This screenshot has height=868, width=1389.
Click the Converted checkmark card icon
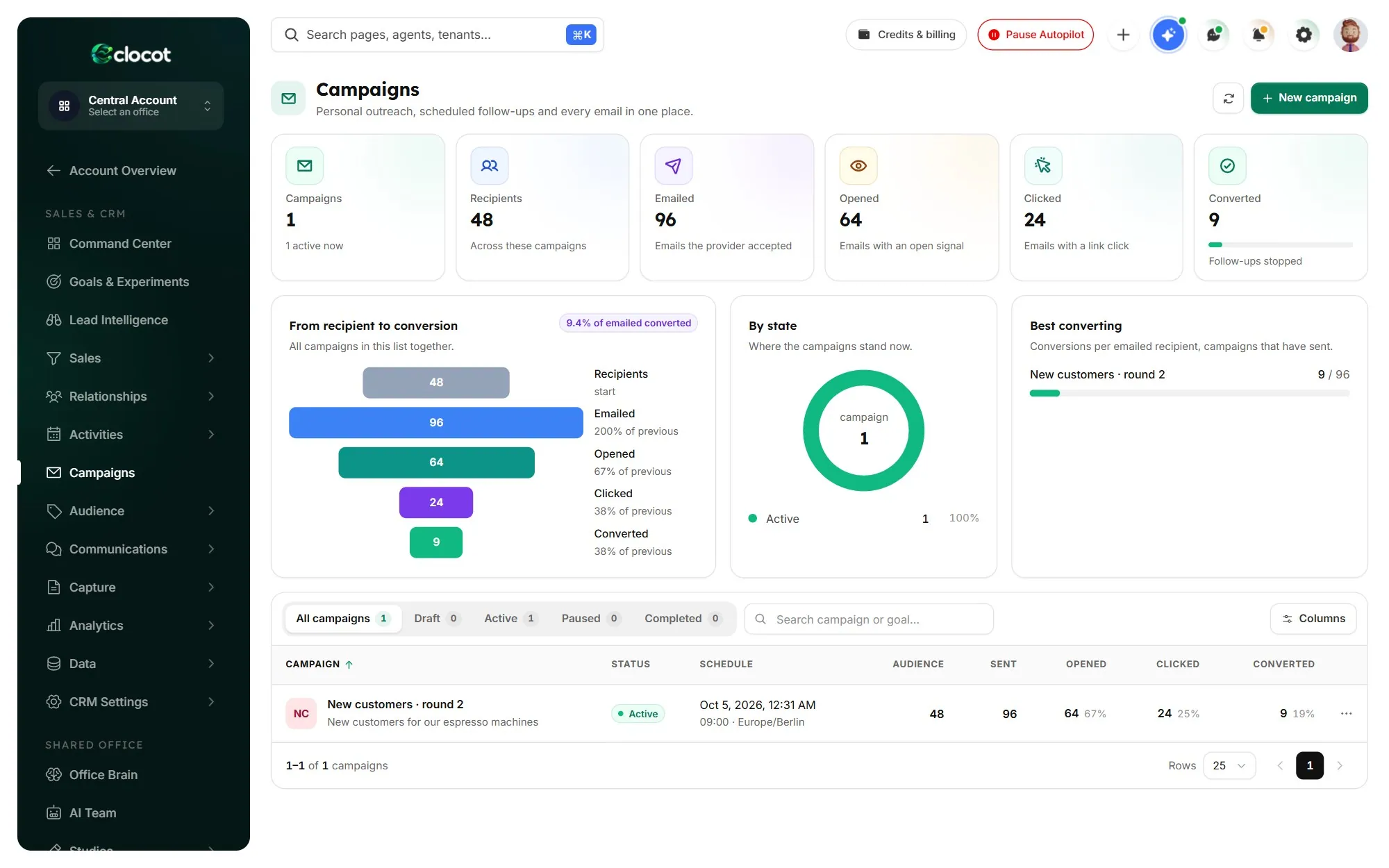tap(1227, 166)
